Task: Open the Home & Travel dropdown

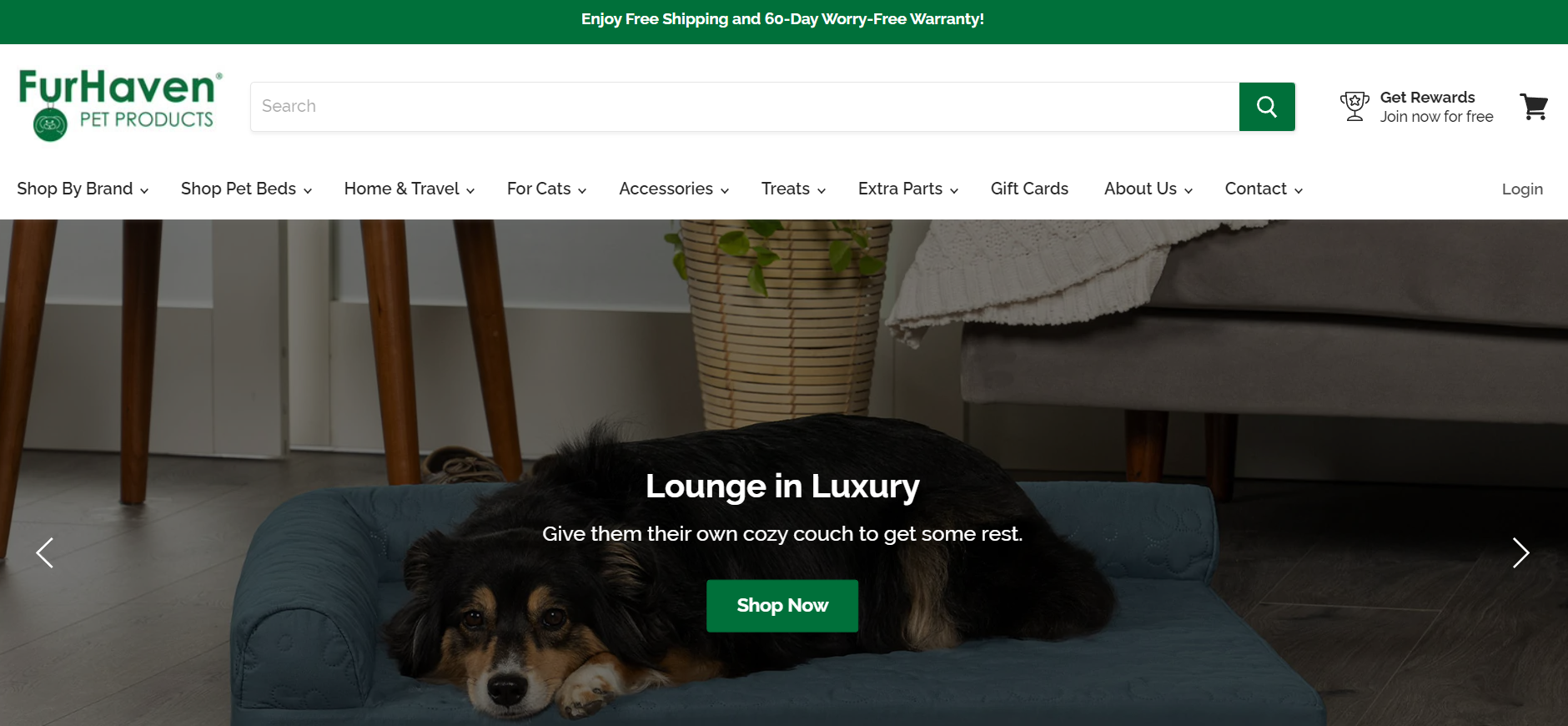Action: pyautogui.click(x=410, y=189)
